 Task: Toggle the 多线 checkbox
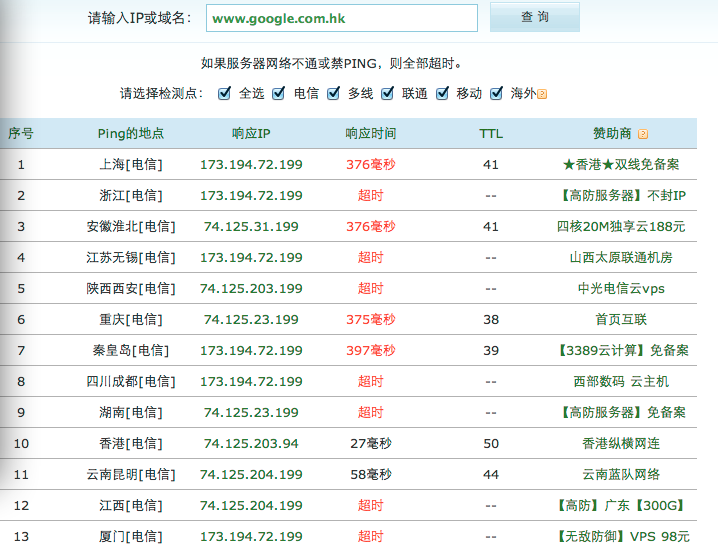click(x=333, y=93)
